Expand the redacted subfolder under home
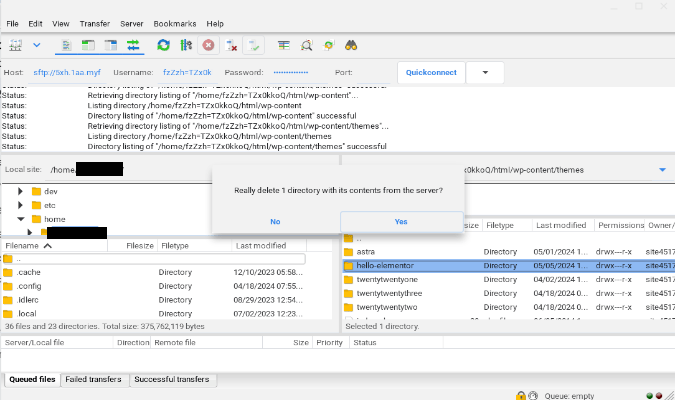This screenshot has width=675, height=400. click(30, 232)
